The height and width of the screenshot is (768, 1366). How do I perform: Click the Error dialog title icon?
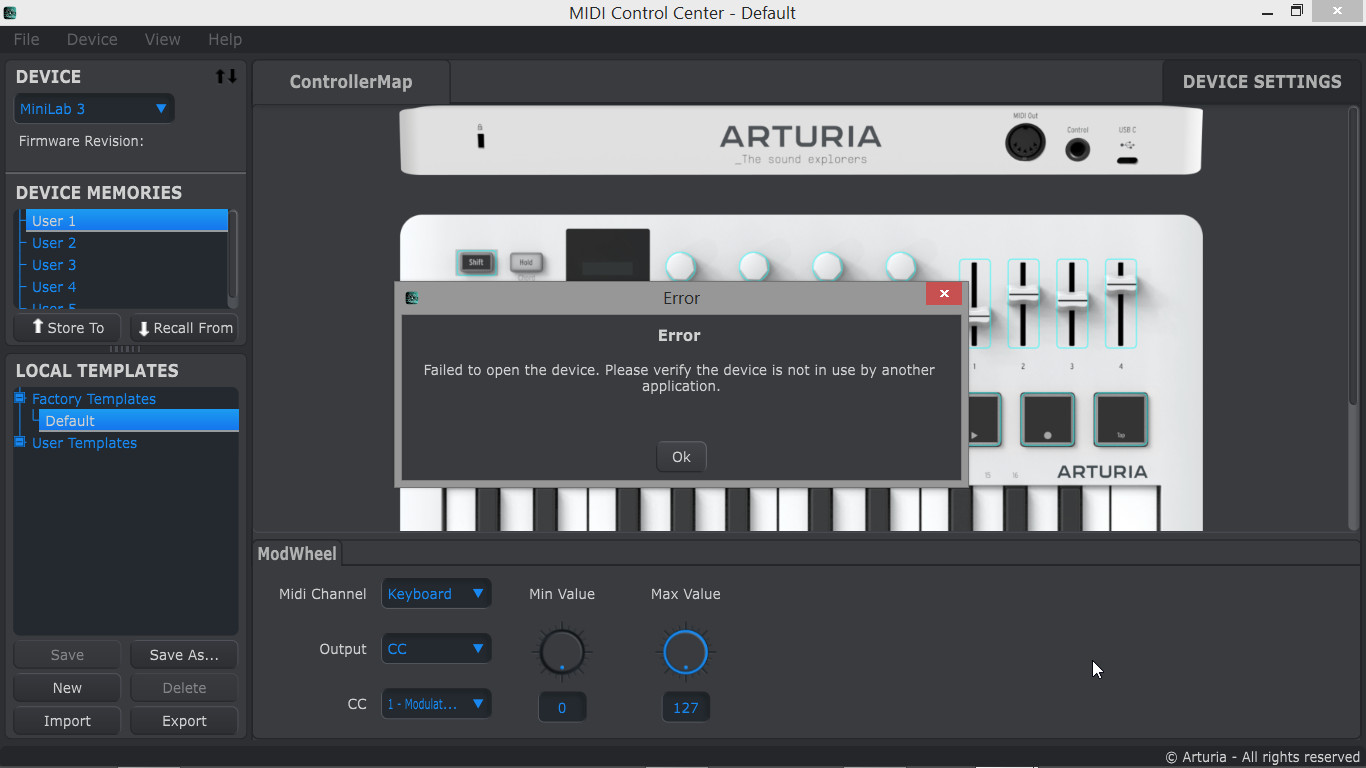pyautogui.click(x=411, y=297)
